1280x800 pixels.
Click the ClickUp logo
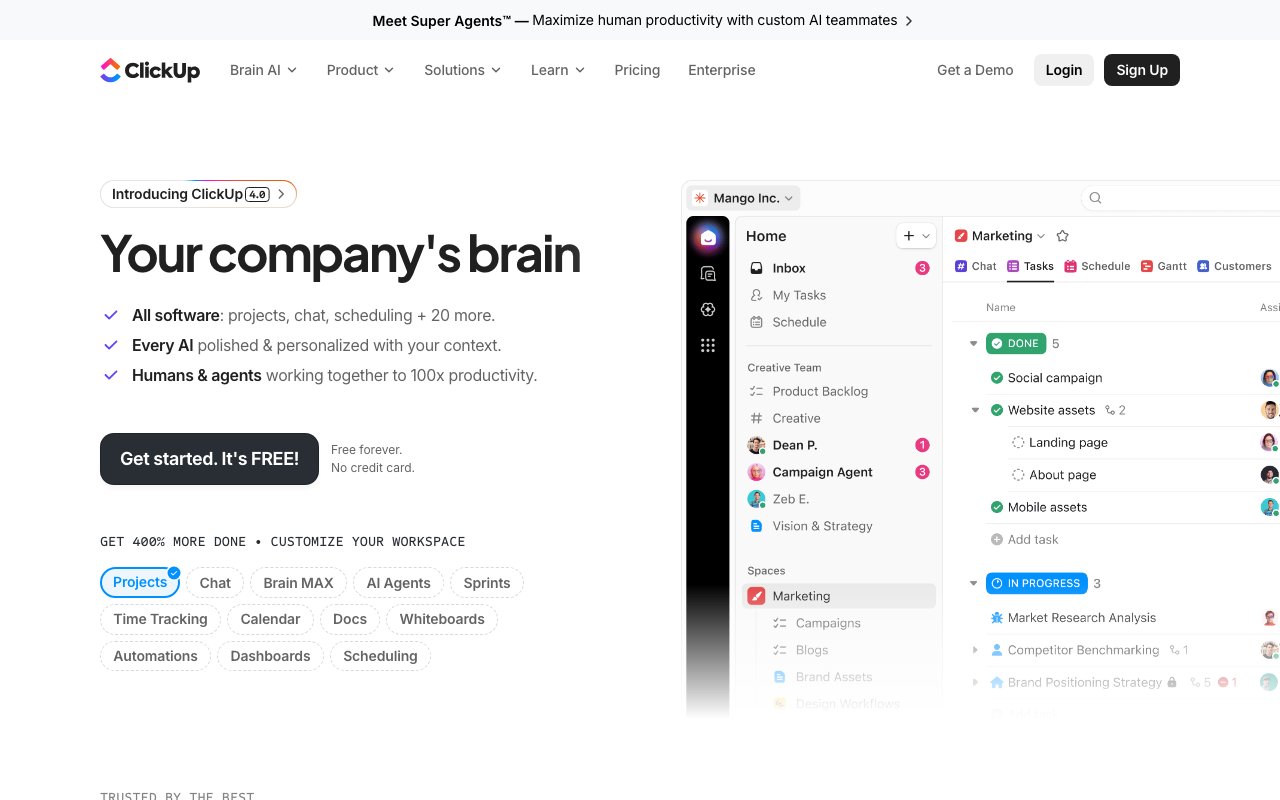tap(150, 70)
